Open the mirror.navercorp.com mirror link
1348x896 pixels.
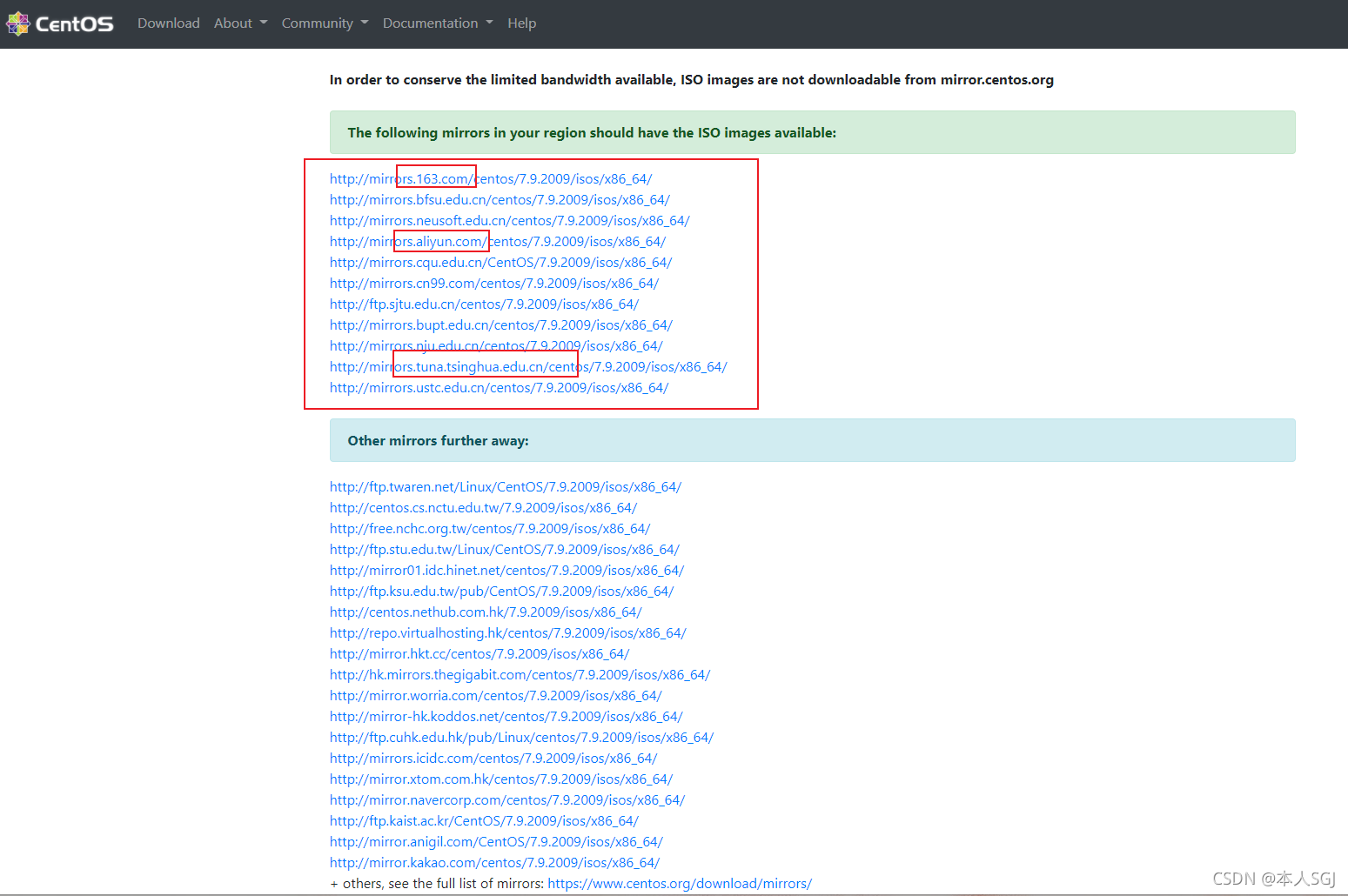click(507, 800)
